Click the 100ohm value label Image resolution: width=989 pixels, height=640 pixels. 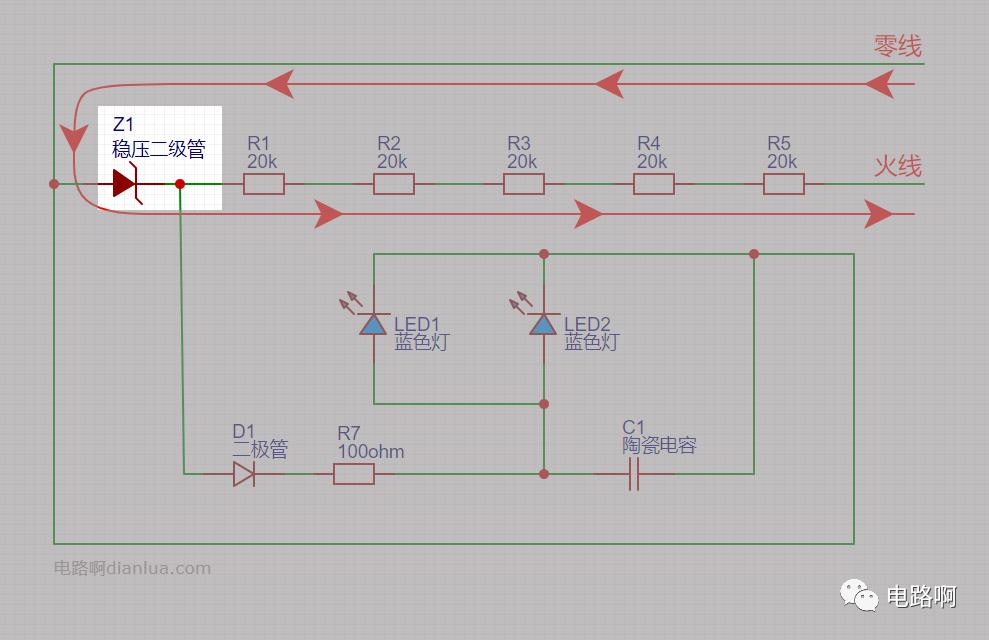pyautogui.click(x=370, y=451)
